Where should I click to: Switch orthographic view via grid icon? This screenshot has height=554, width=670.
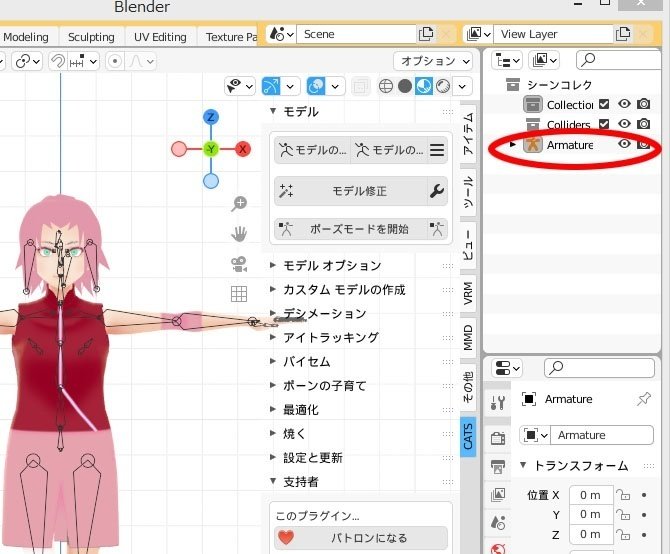pyautogui.click(x=239, y=294)
